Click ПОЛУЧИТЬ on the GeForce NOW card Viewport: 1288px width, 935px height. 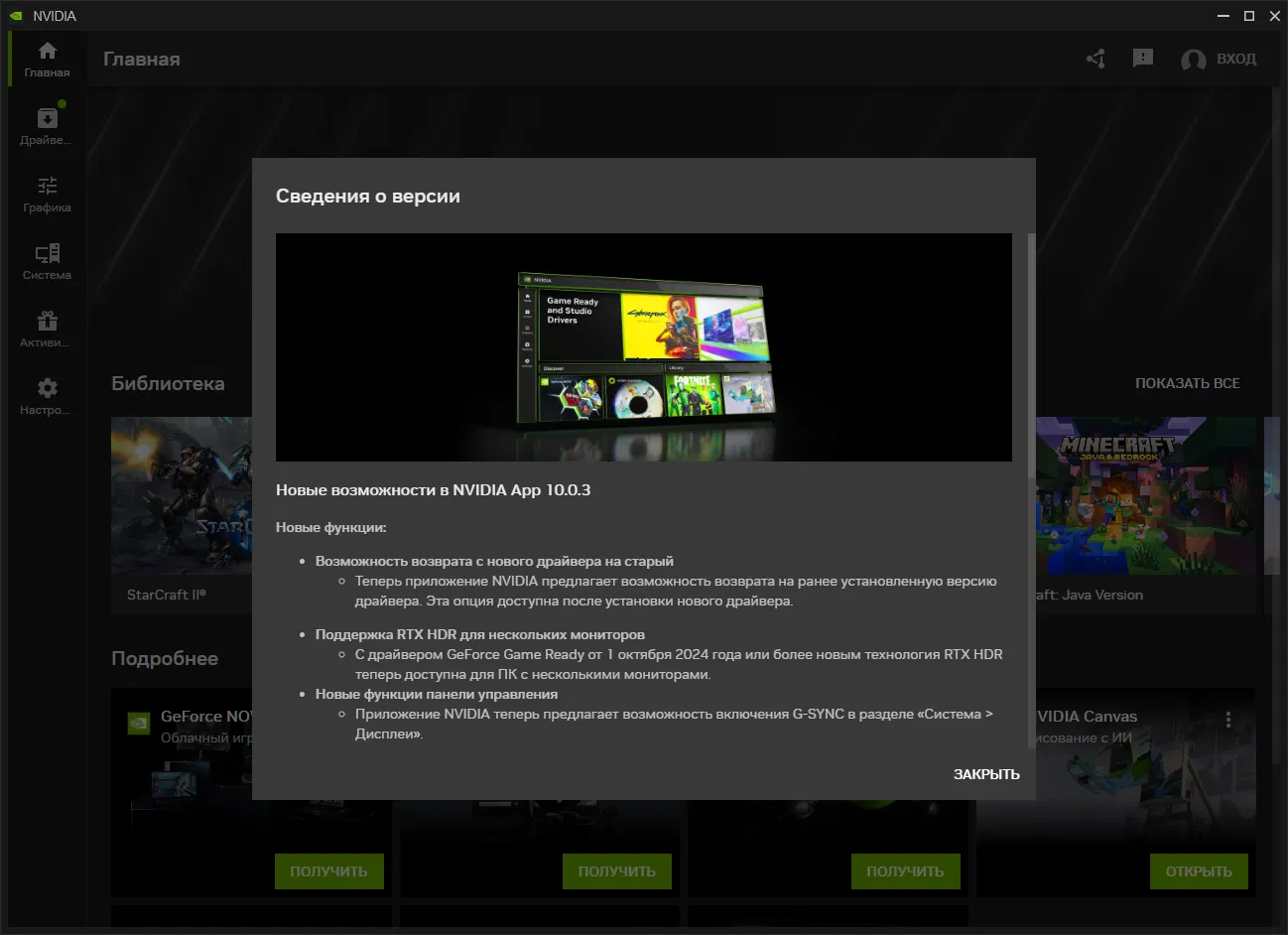[x=328, y=871]
